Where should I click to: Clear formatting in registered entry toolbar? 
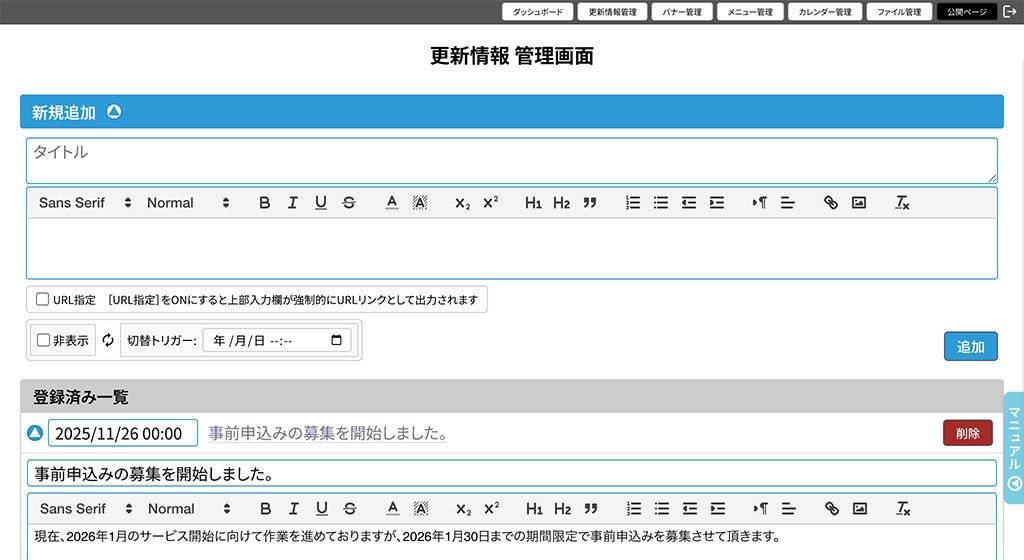click(x=903, y=508)
